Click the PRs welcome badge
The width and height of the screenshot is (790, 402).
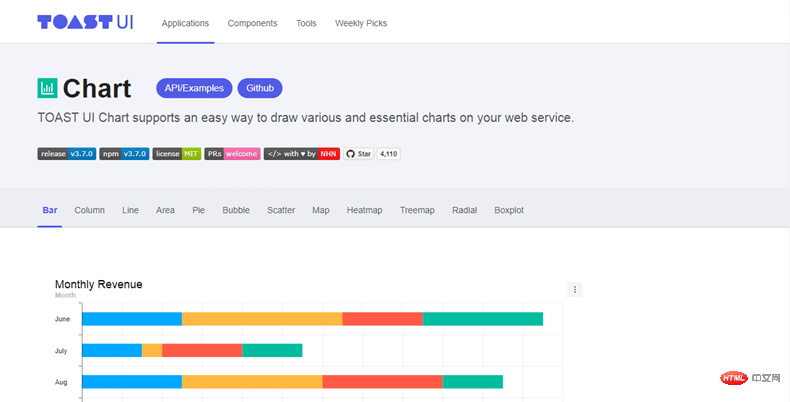[232, 154]
